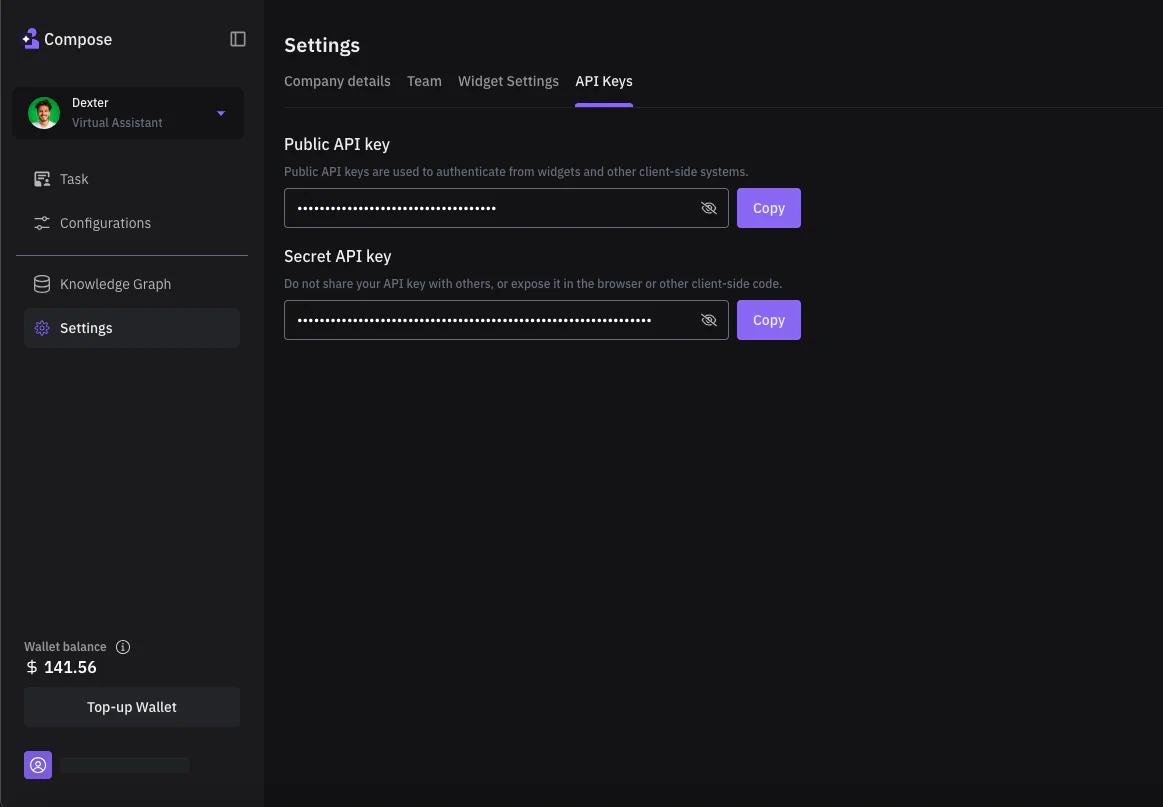Screen dimensions: 1163x807
Task: Switch to the Company details tab
Action: [337, 81]
